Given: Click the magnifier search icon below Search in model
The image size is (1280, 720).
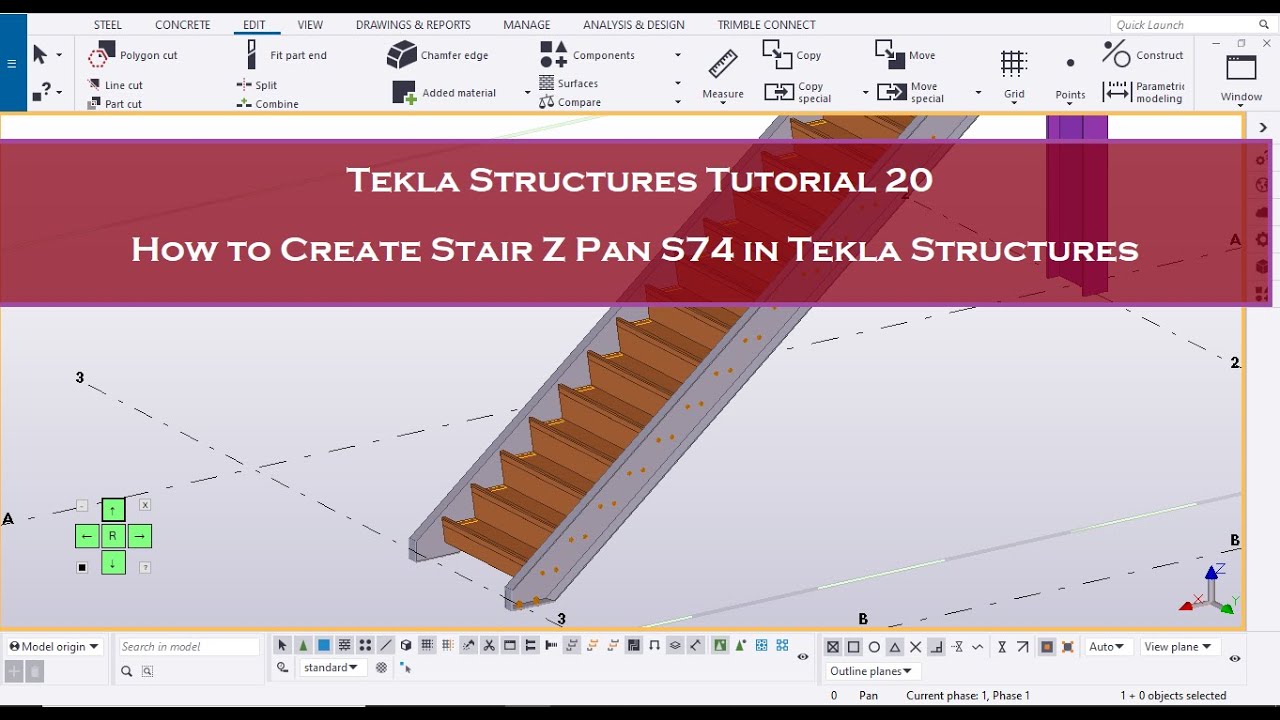Looking at the screenshot, I should pos(127,671).
